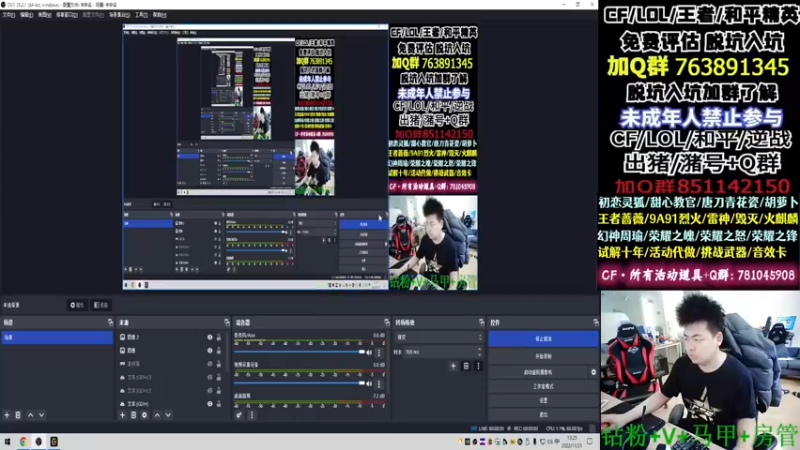This screenshot has height=450, width=800.
Task: Move the source down in the Sources list
Action: [168, 415]
